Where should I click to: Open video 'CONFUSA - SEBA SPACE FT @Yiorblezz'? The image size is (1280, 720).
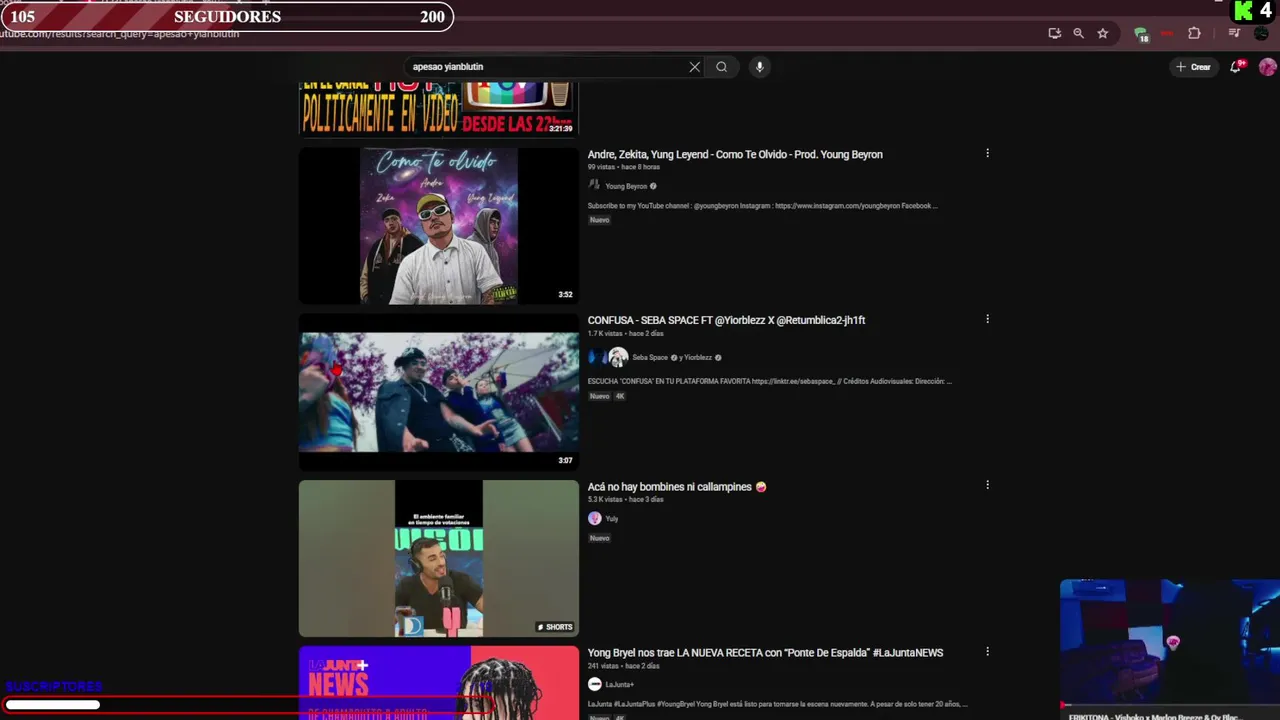pos(726,321)
